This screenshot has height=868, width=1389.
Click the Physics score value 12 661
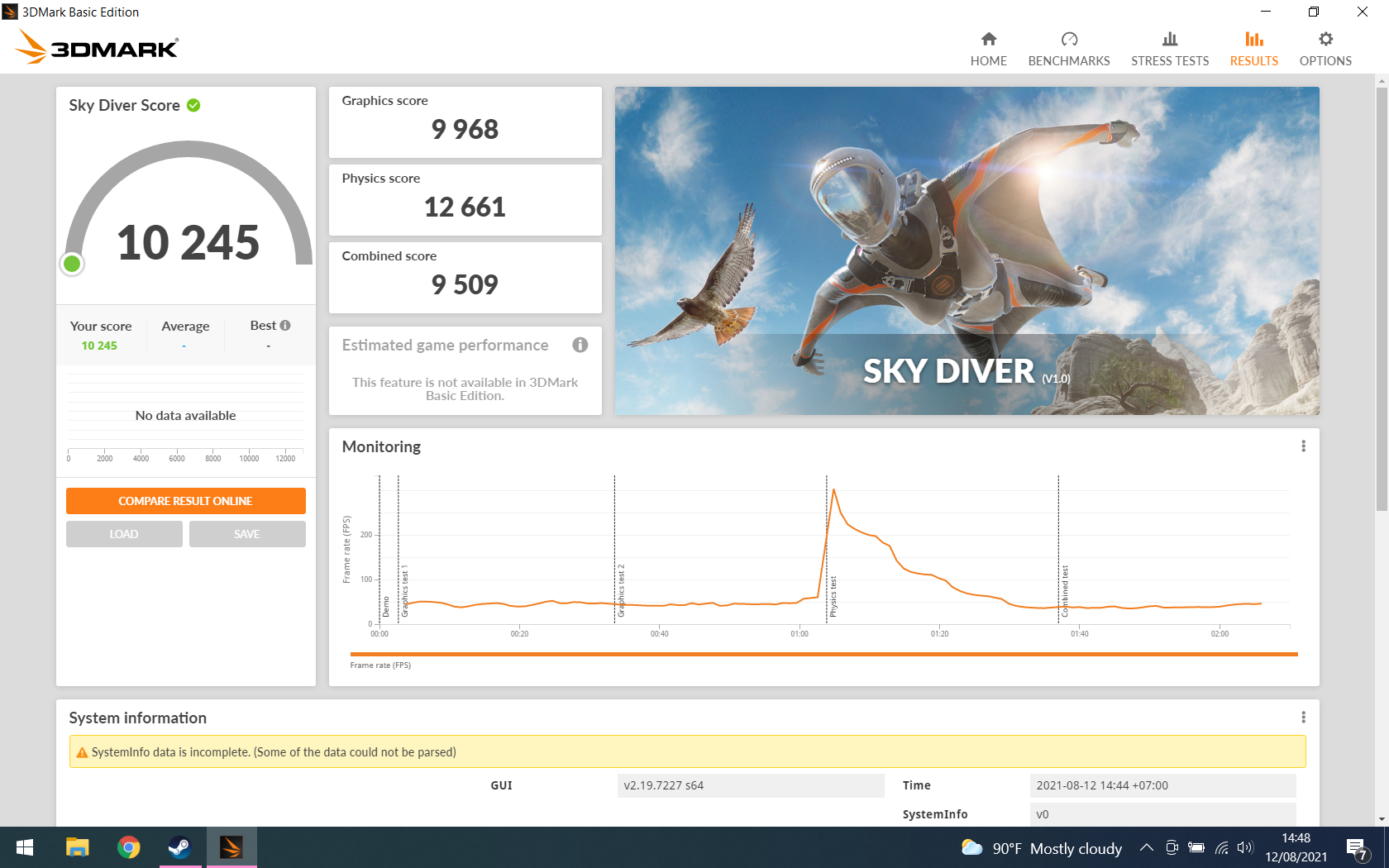tap(465, 207)
